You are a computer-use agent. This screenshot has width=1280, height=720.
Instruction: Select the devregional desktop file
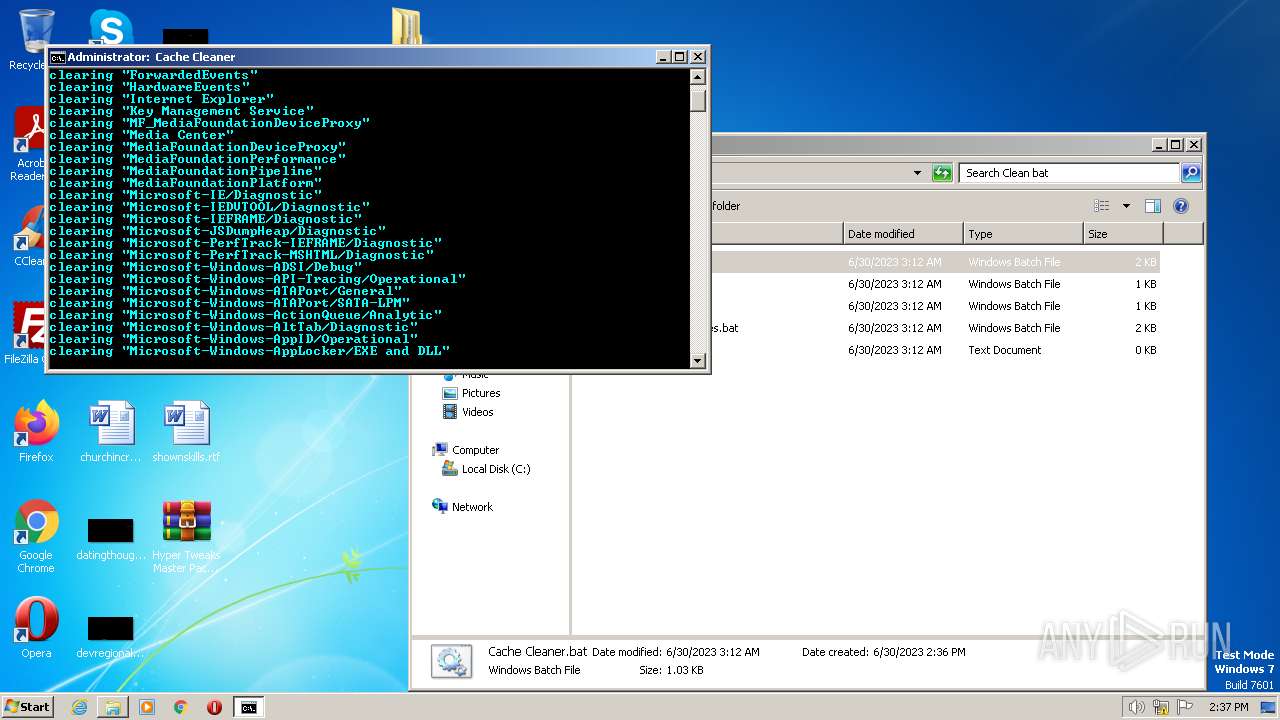pyautogui.click(x=111, y=636)
